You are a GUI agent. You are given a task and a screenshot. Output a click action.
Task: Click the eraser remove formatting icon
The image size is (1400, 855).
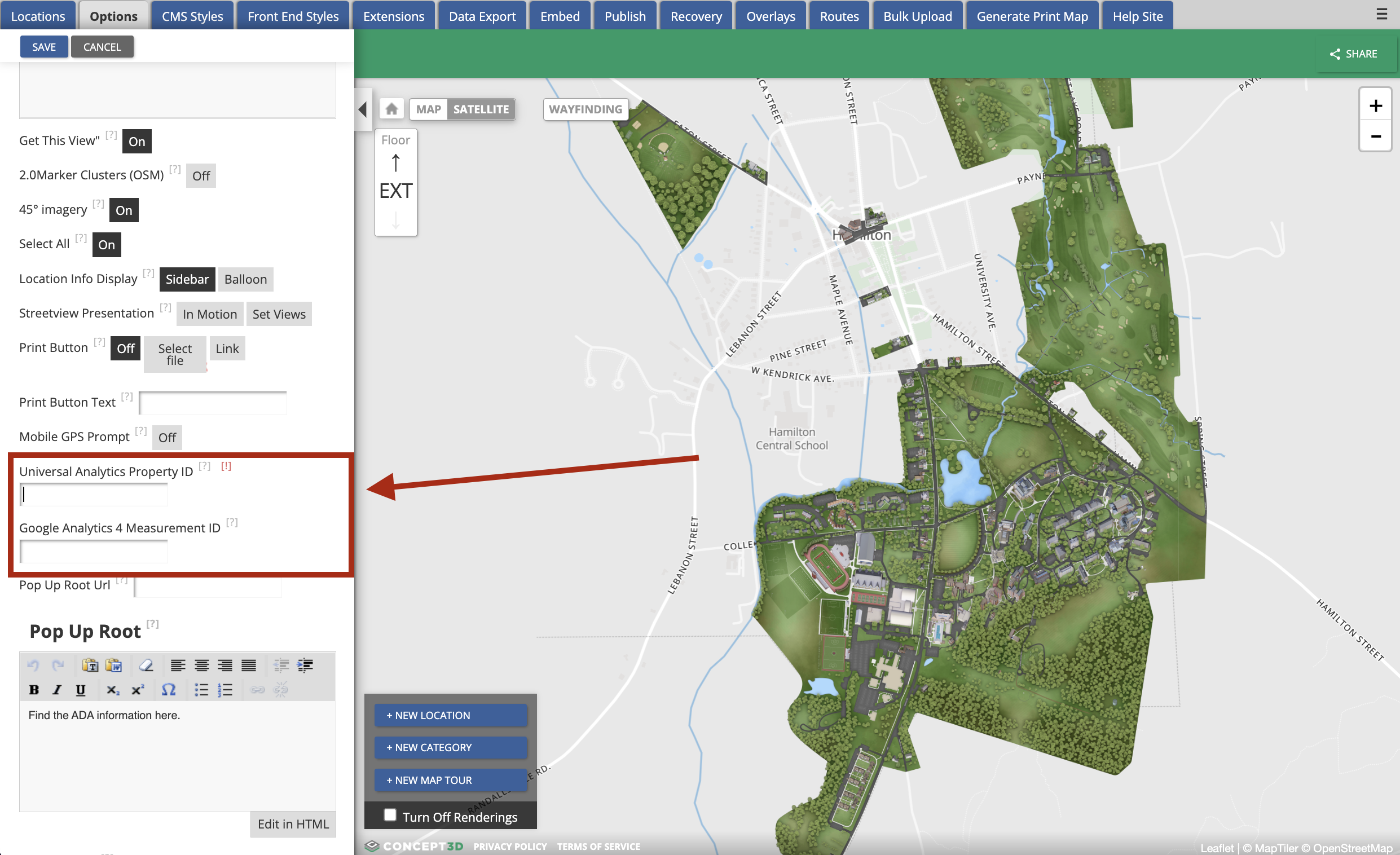tap(146, 666)
